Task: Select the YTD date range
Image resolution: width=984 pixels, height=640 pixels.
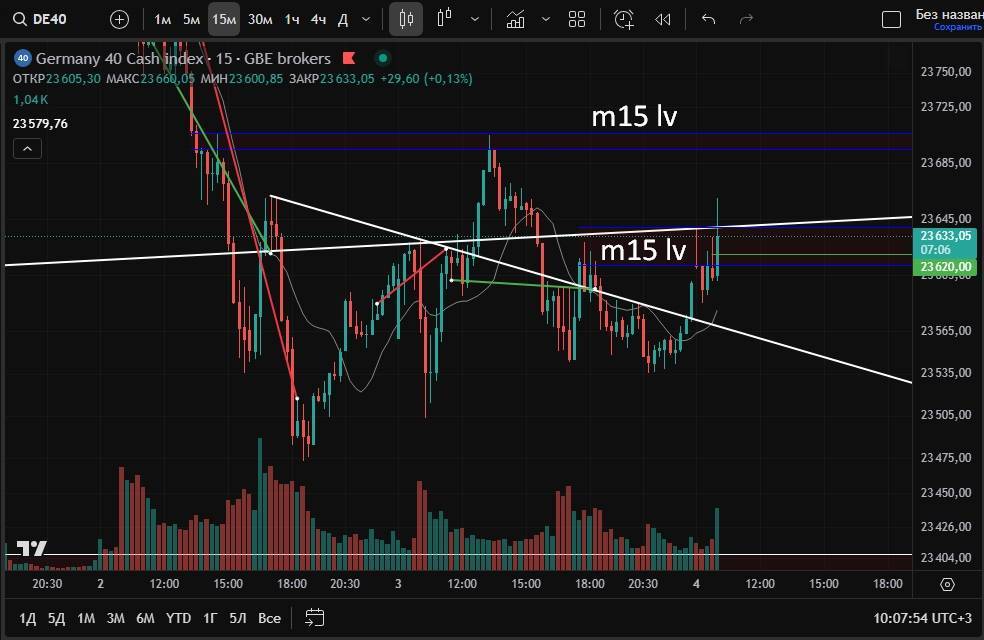Action: pos(178,618)
